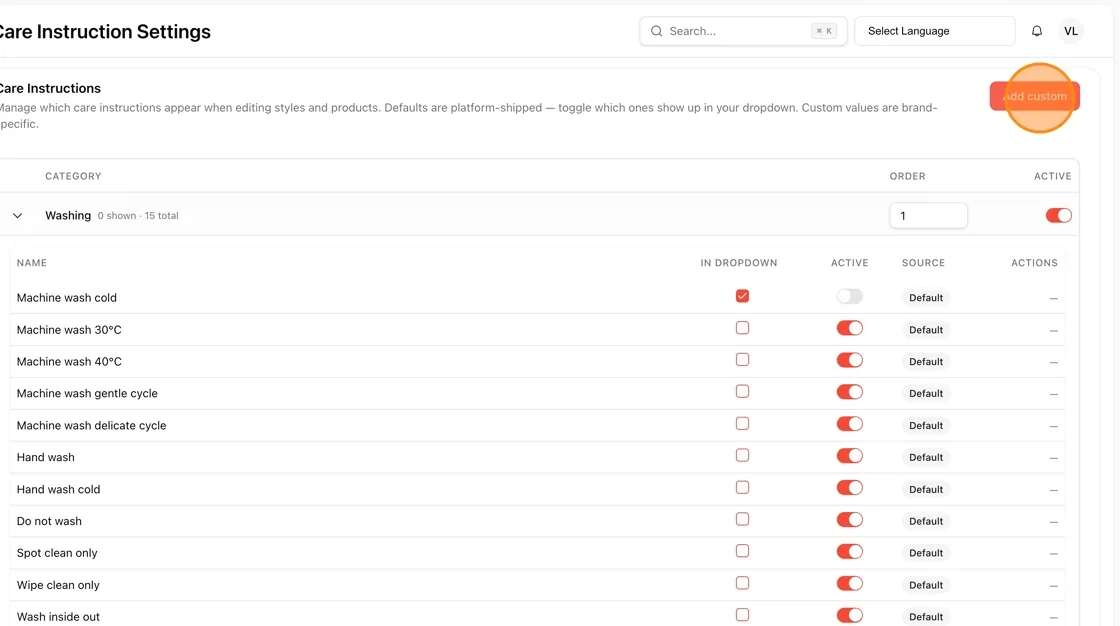Click the ORDER column header

click(x=907, y=176)
